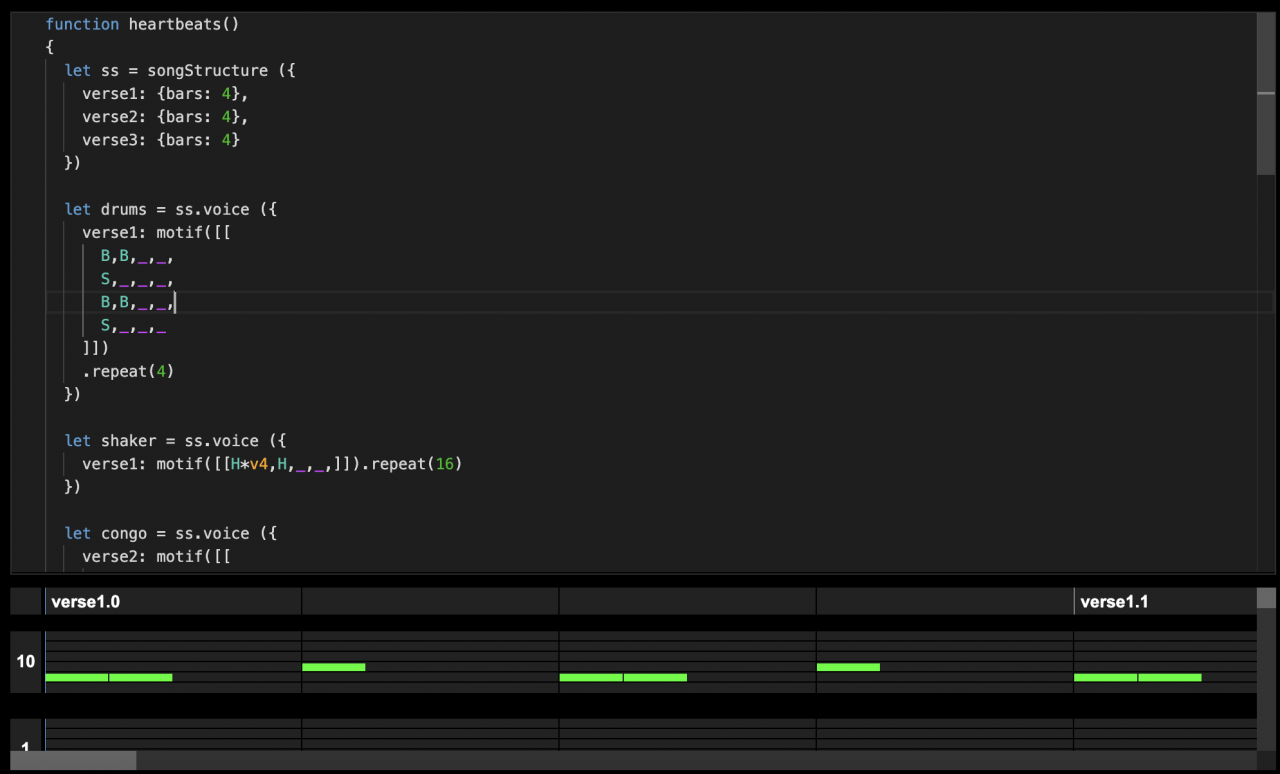Click the piano roll vertical scrollbar thumb
The width and height of the screenshot is (1280, 774).
[1266, 598]
